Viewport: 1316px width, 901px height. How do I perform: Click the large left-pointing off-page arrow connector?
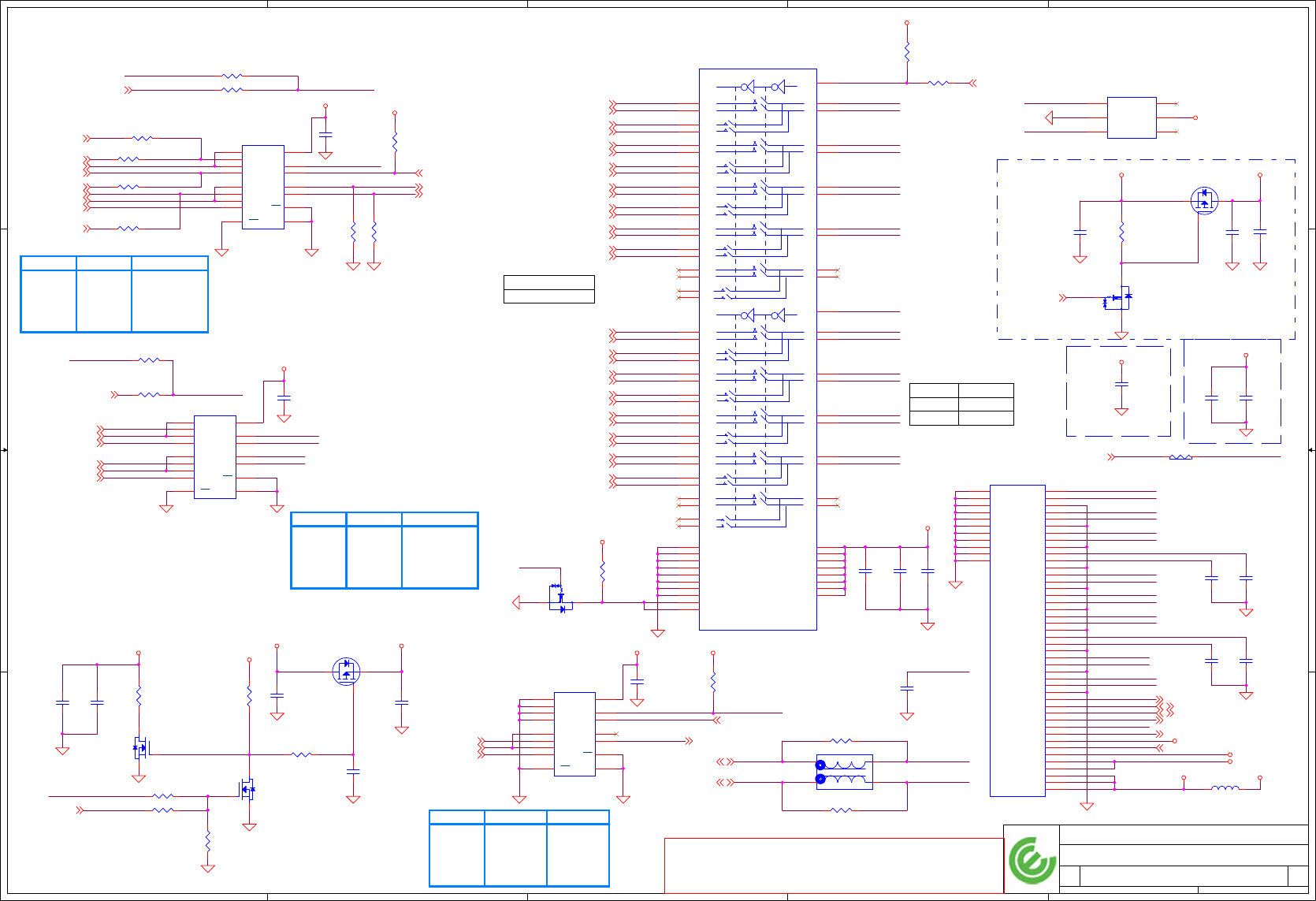tap(516, 602)
